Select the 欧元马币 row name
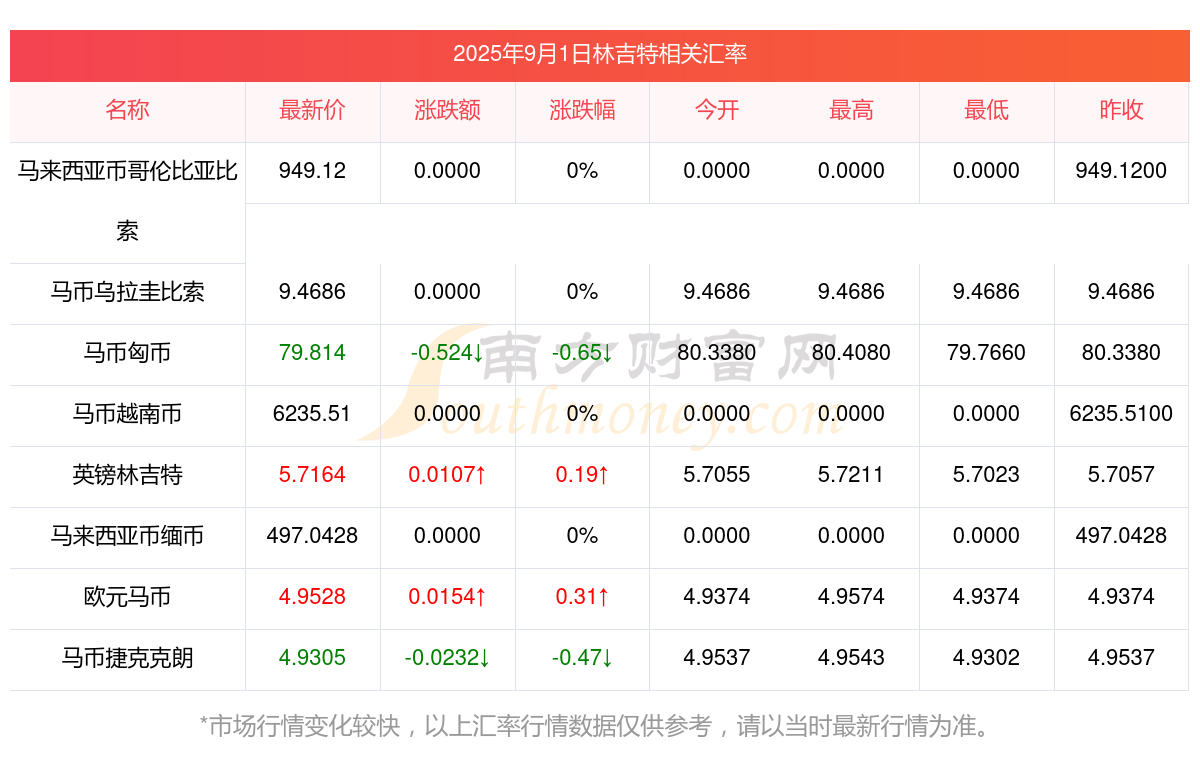This screenshot has height=757, width=1200. click(x=127, y=597)
